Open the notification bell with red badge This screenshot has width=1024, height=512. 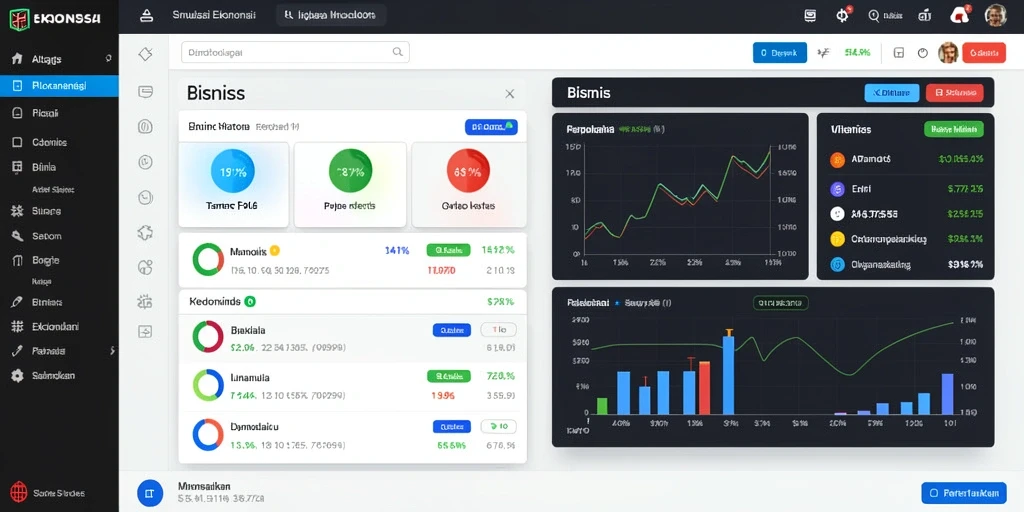pyautogui.click(x=960, y=15)
